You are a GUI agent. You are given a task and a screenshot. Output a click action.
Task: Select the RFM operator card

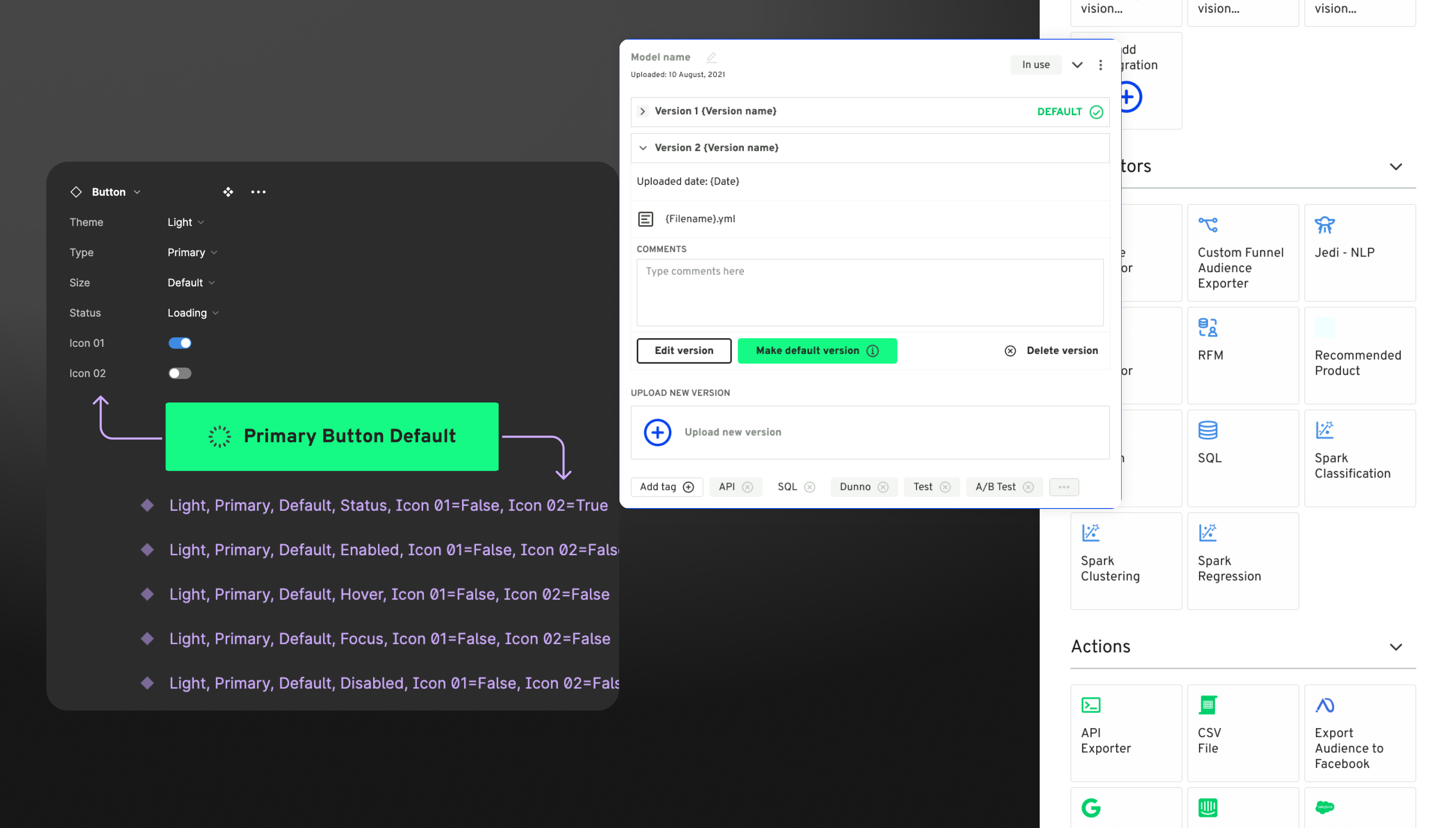tap(1243, 356)
